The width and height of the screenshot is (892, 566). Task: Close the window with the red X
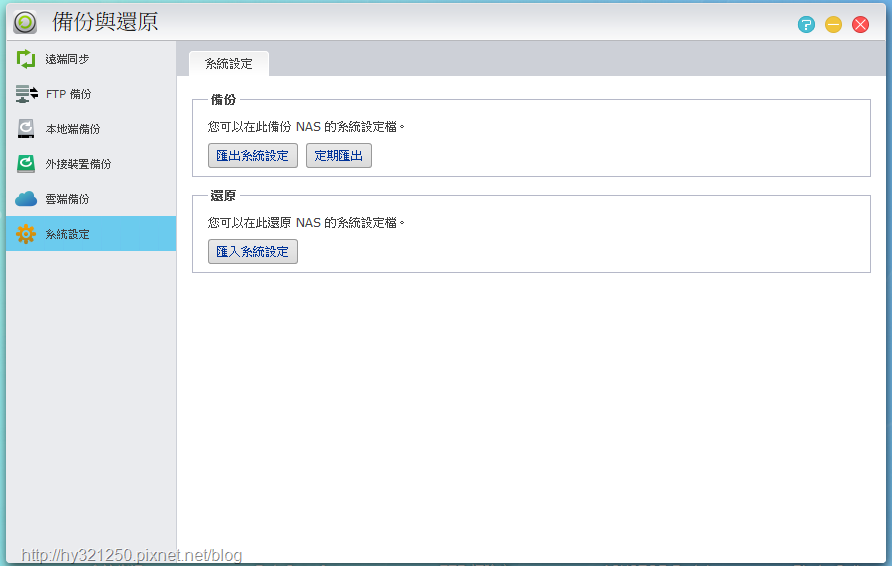coord(860,24)
